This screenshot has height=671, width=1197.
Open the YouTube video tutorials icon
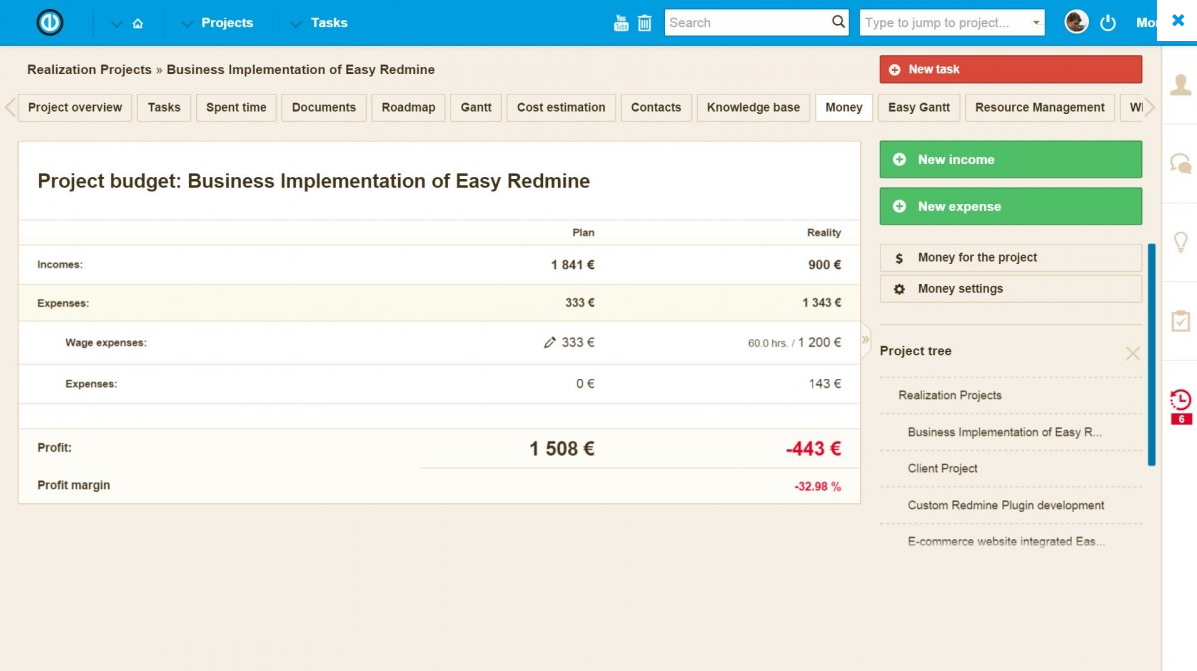pyautogui.click(x=621, y=23)
